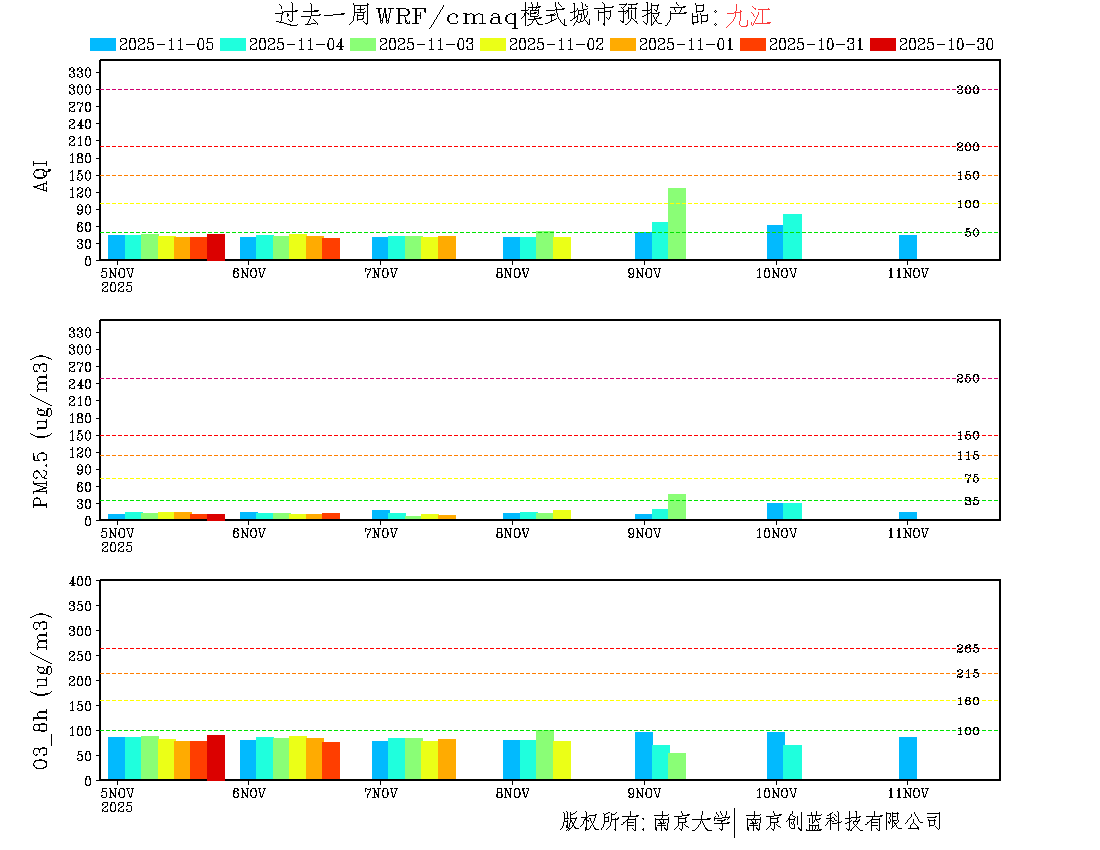The image size is (1100, 850).
Task: Select the orange 2025-11-01 legend swatch
Action: click(x=623, y=44)
